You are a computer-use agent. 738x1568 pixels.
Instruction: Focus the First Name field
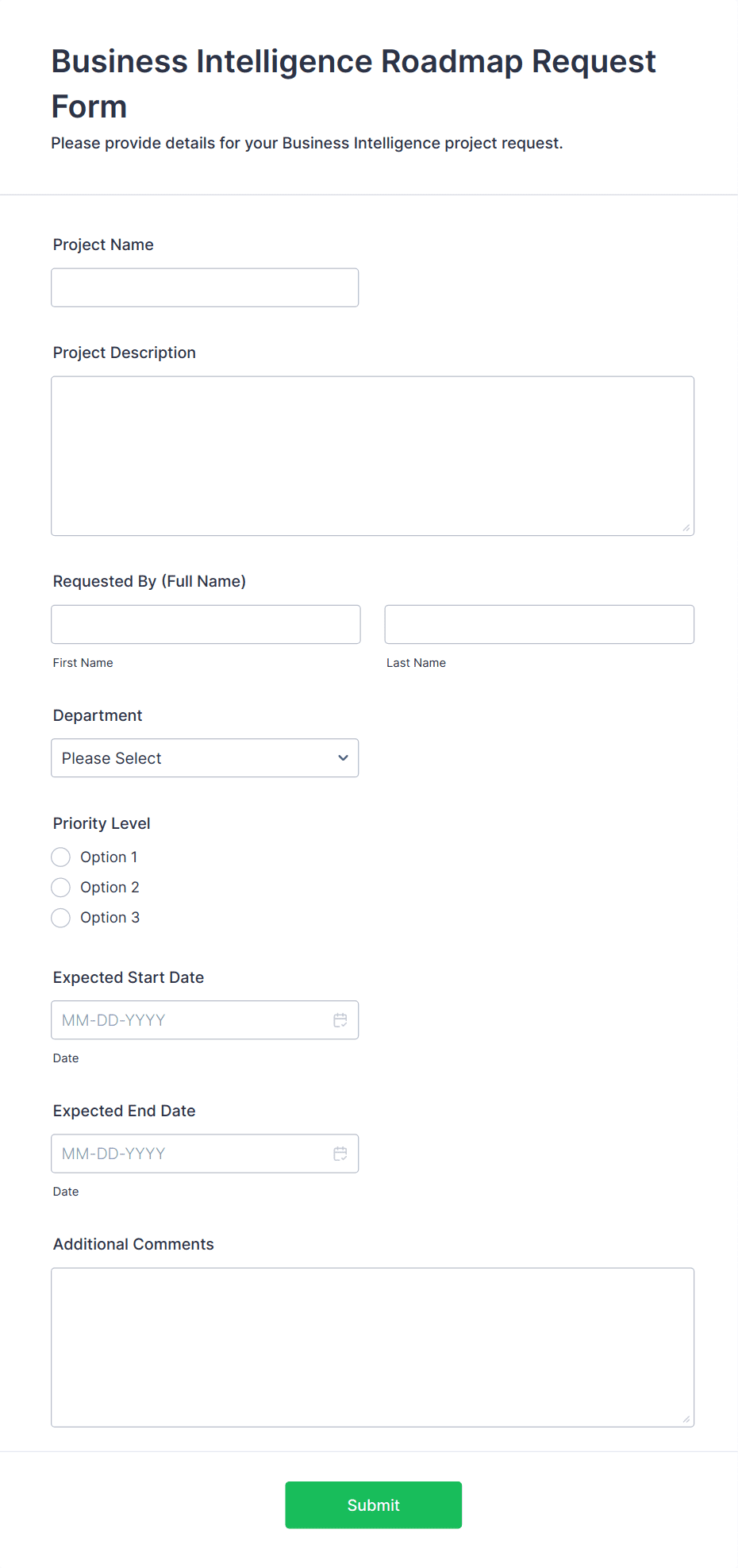(x=206, y=625)
